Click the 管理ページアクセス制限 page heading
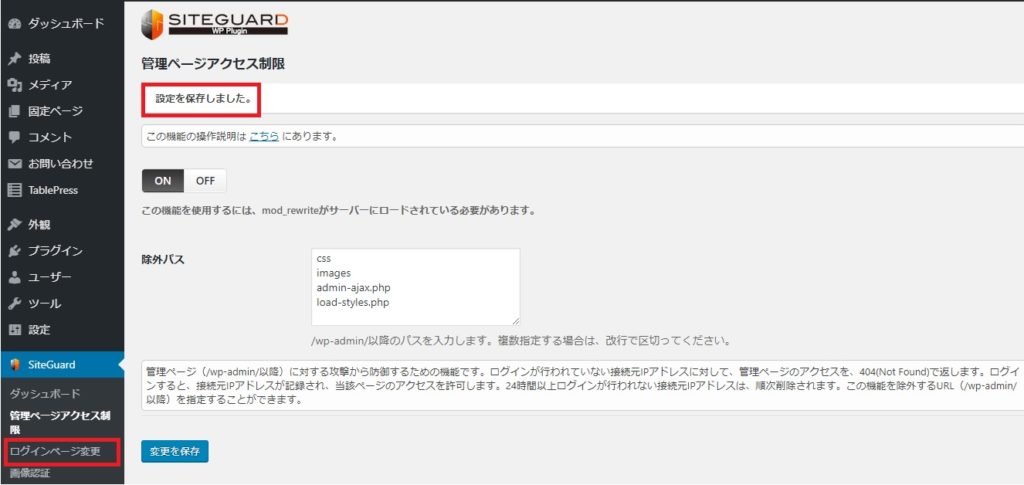This screenshot has width=1024, height=485. pos(213,64)
